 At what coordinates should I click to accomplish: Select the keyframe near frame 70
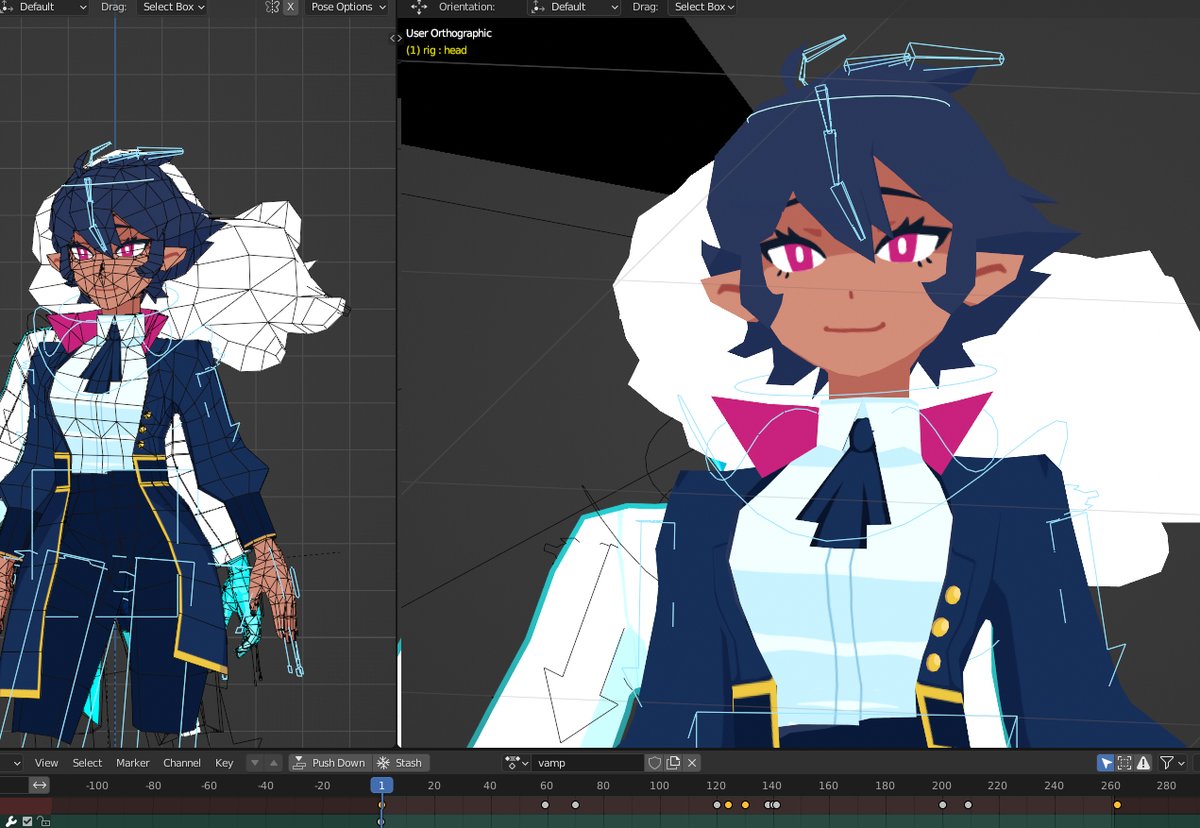pyautogui.click(x=575, y=805)
